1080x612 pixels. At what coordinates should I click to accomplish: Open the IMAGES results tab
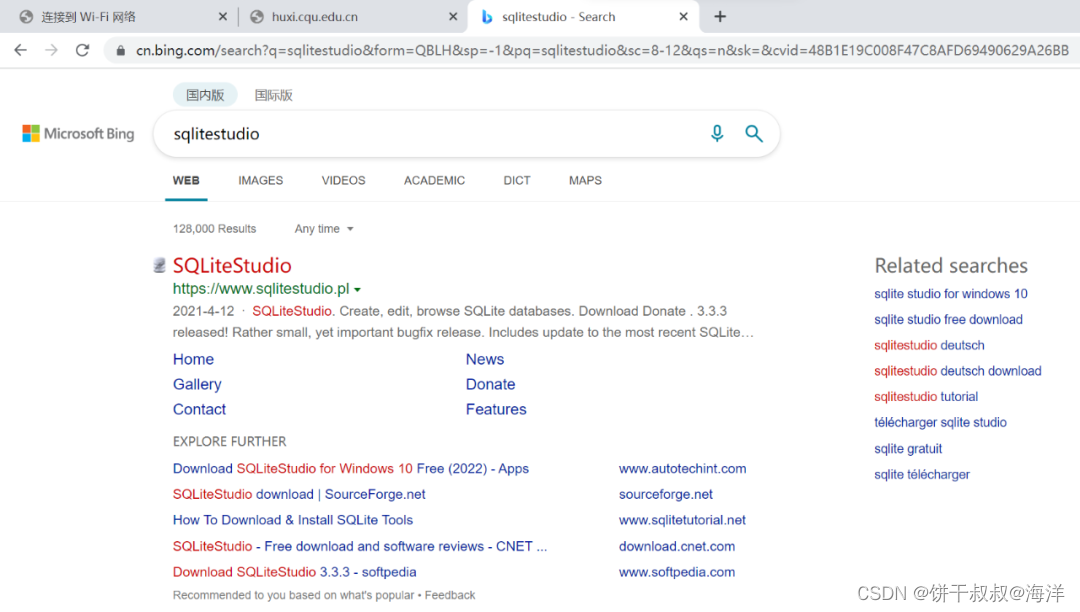[x=260, y=180]
